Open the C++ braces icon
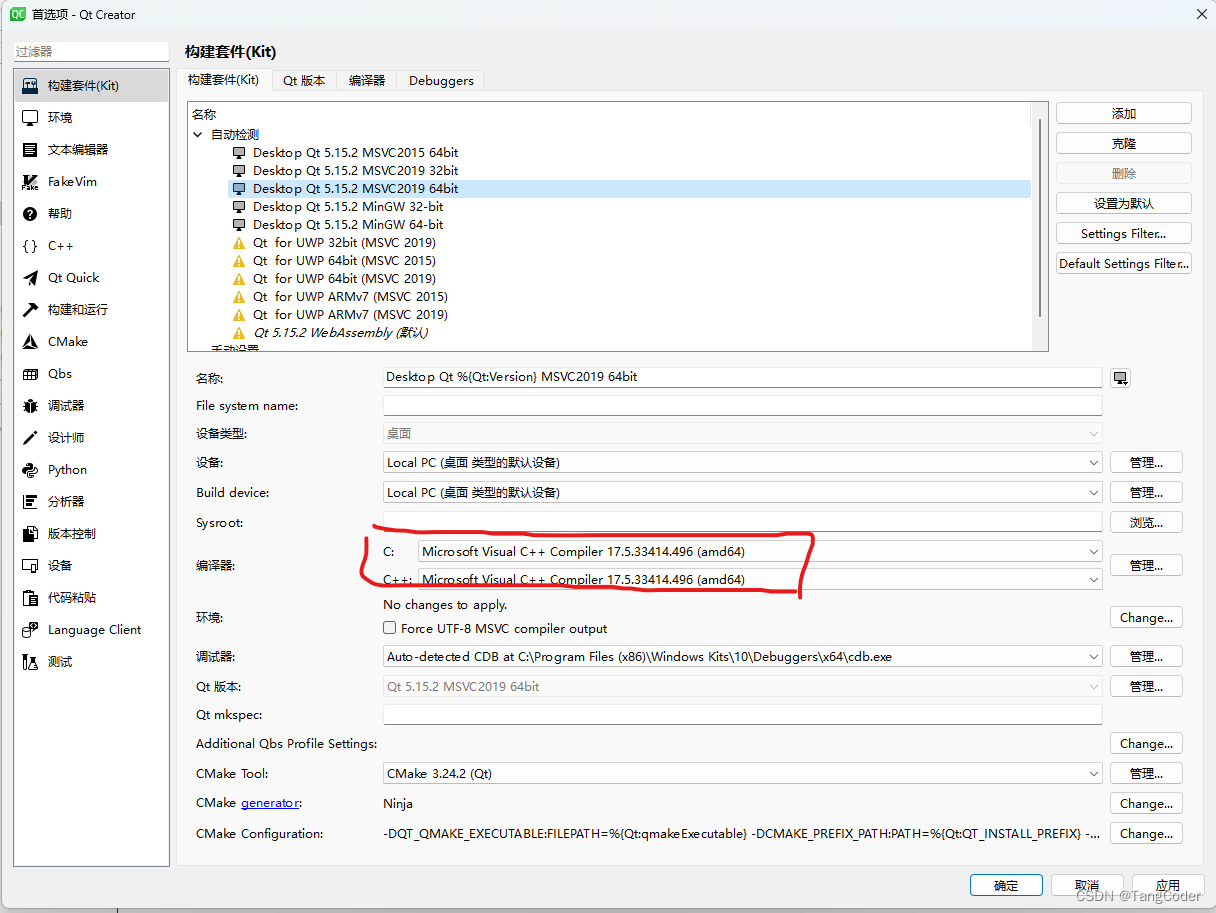The height and width of the screenshot is (913, 1216). (30, 246)
